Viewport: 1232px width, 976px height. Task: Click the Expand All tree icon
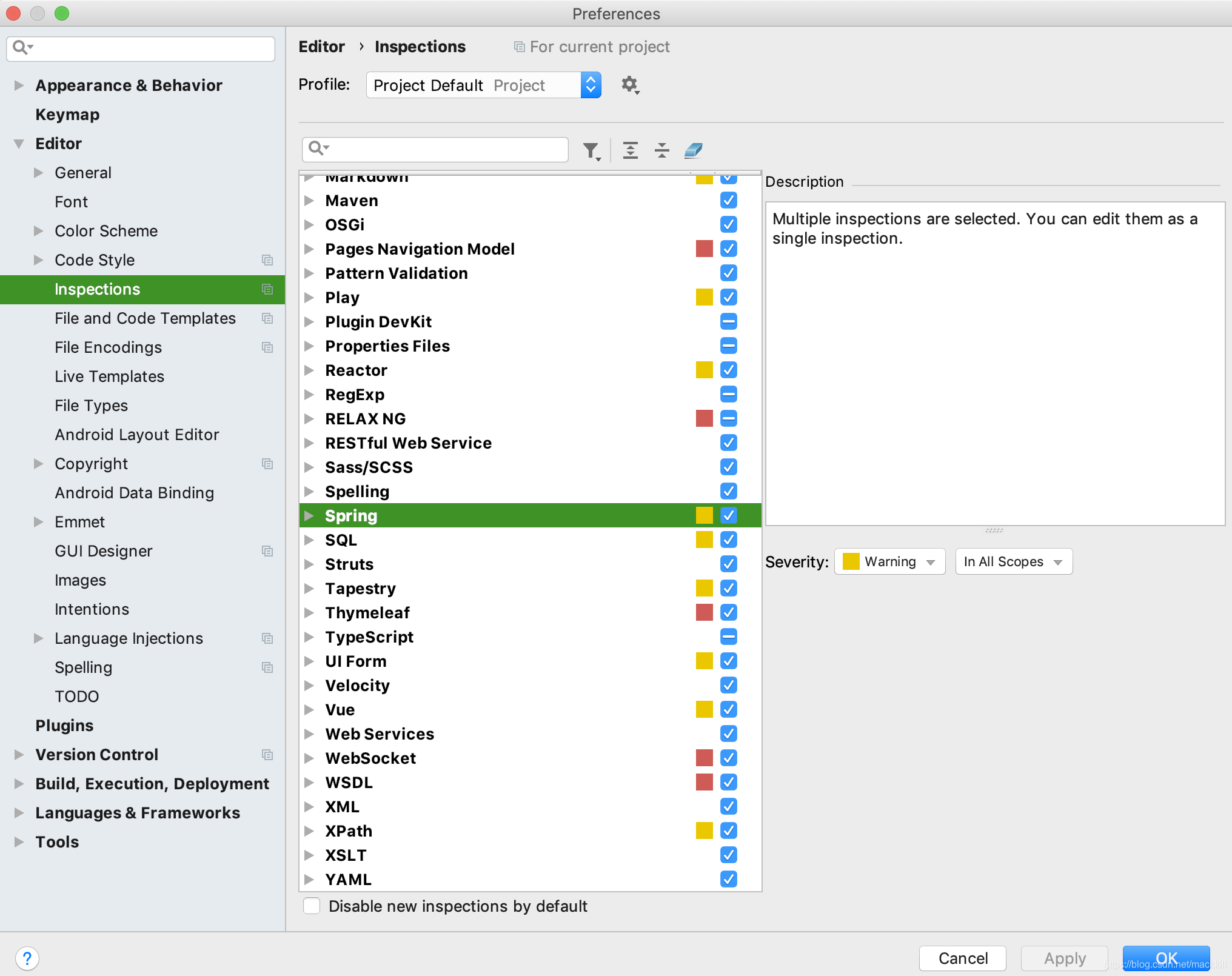631,150
